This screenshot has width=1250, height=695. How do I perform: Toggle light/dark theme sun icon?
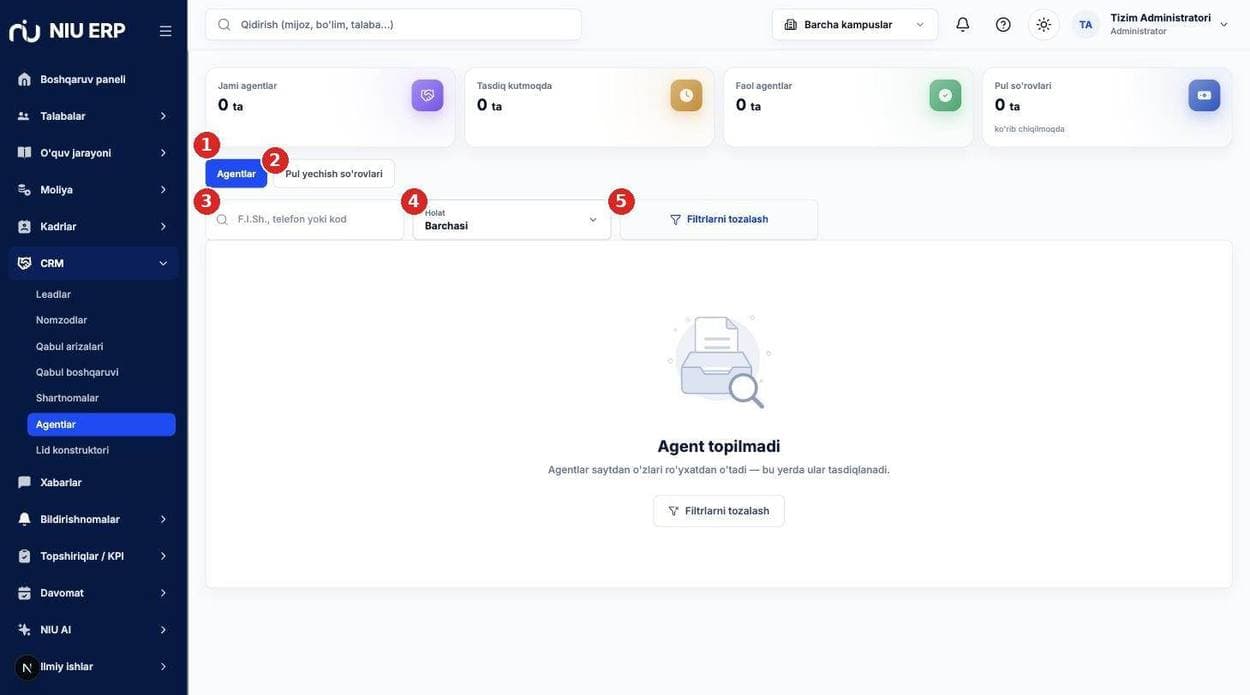tap(1044, 24)
